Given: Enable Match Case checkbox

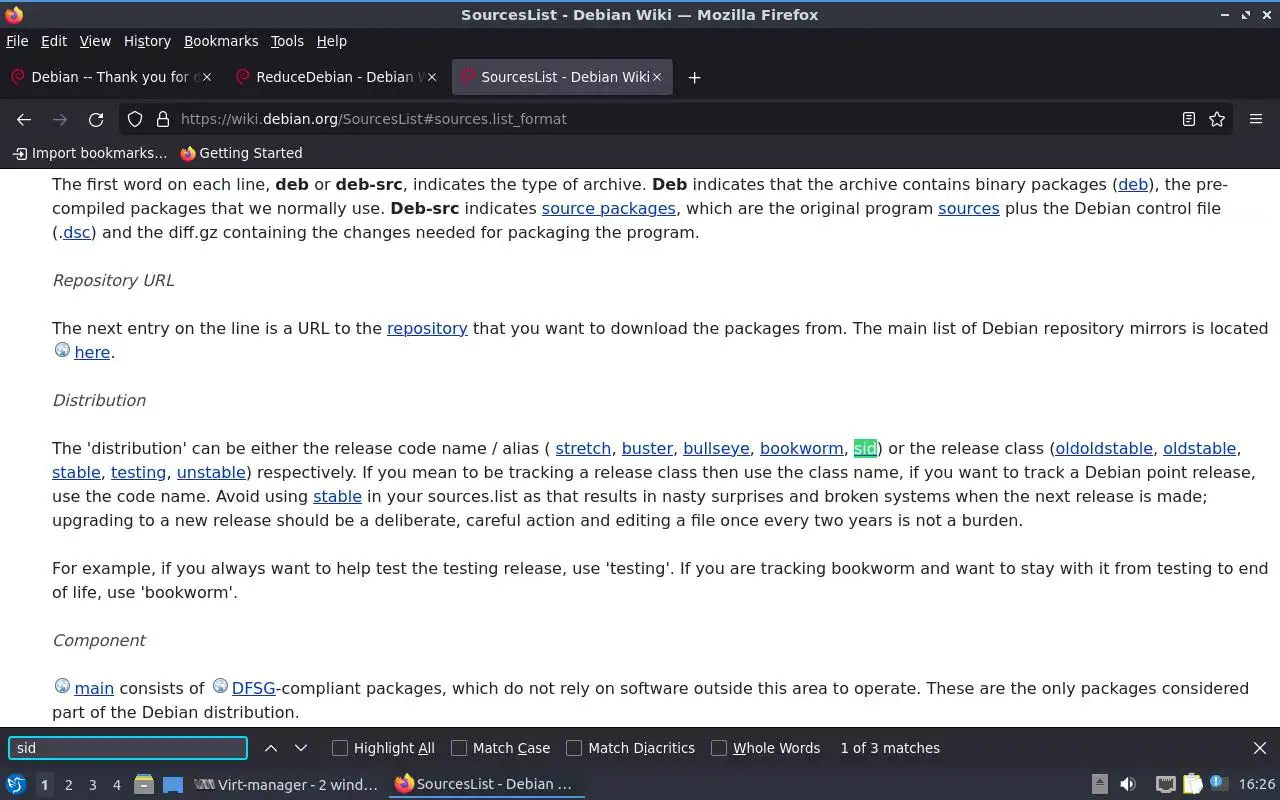Looking at the screenshot, I should click(x=459, y=748).
